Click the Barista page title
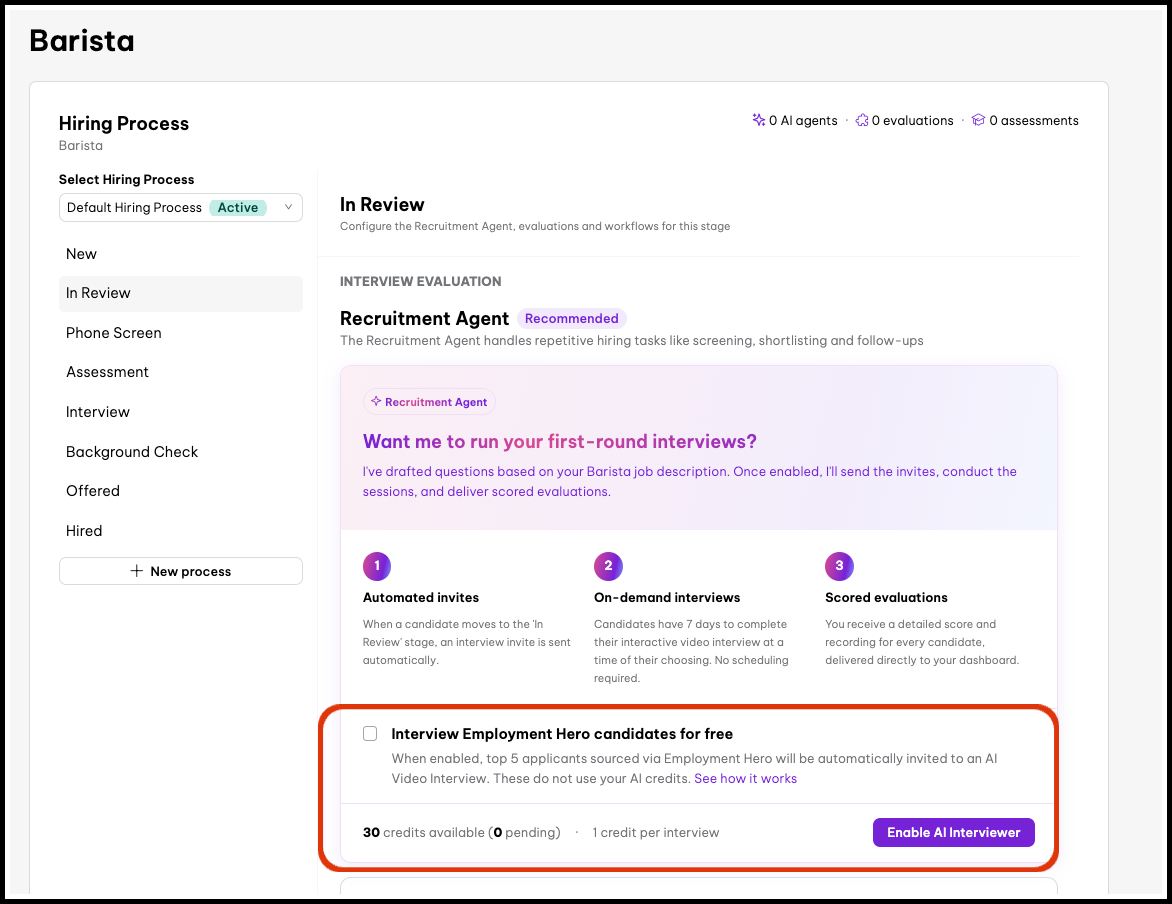This screenshot has height=904, width=1172. point(82,40)
